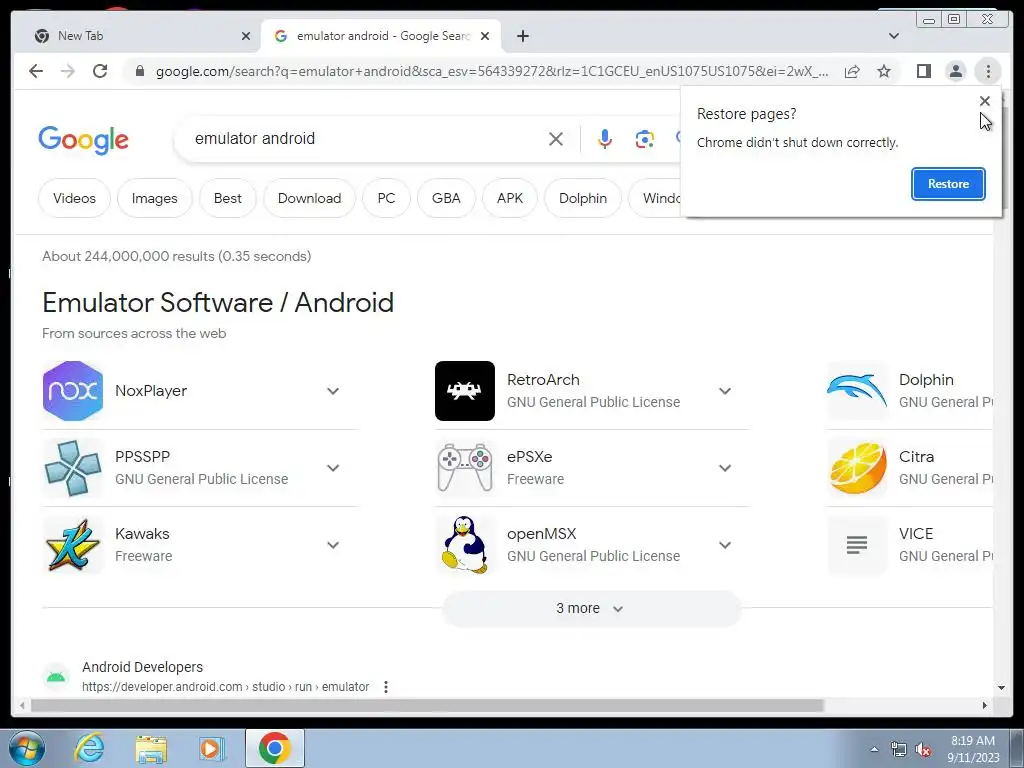Click the Restore button
This screenshot has width=1024, height=768.
pyautogui.click(x=948, y=184)
